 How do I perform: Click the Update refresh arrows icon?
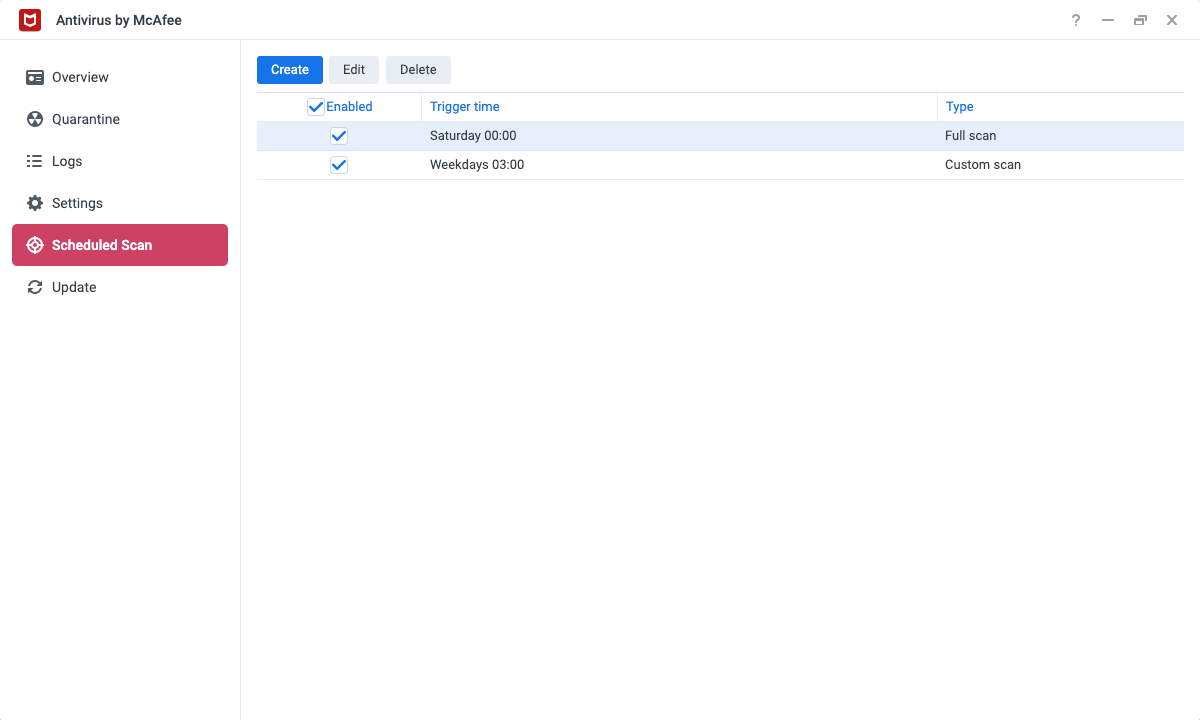click(35, 287)
